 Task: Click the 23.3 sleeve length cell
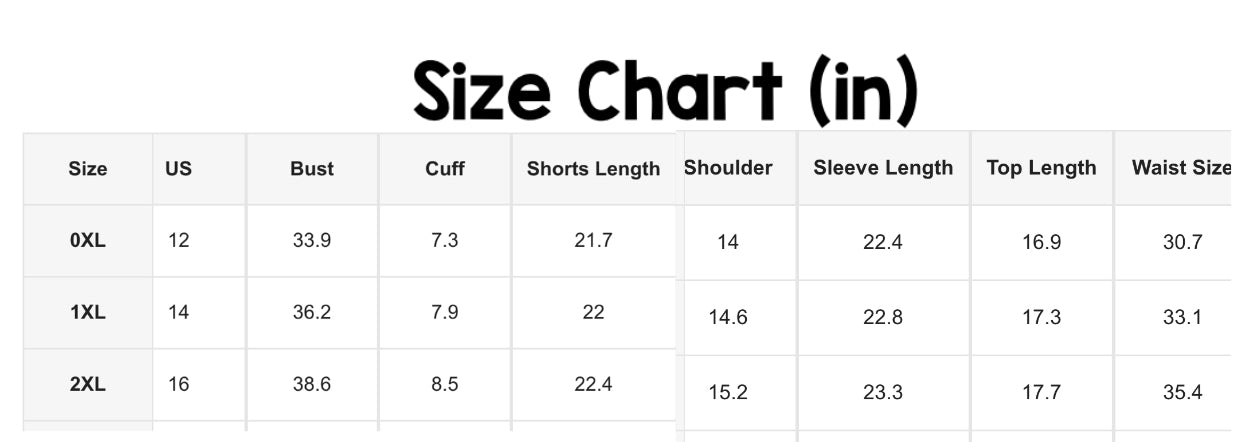(x=883, y=392)
